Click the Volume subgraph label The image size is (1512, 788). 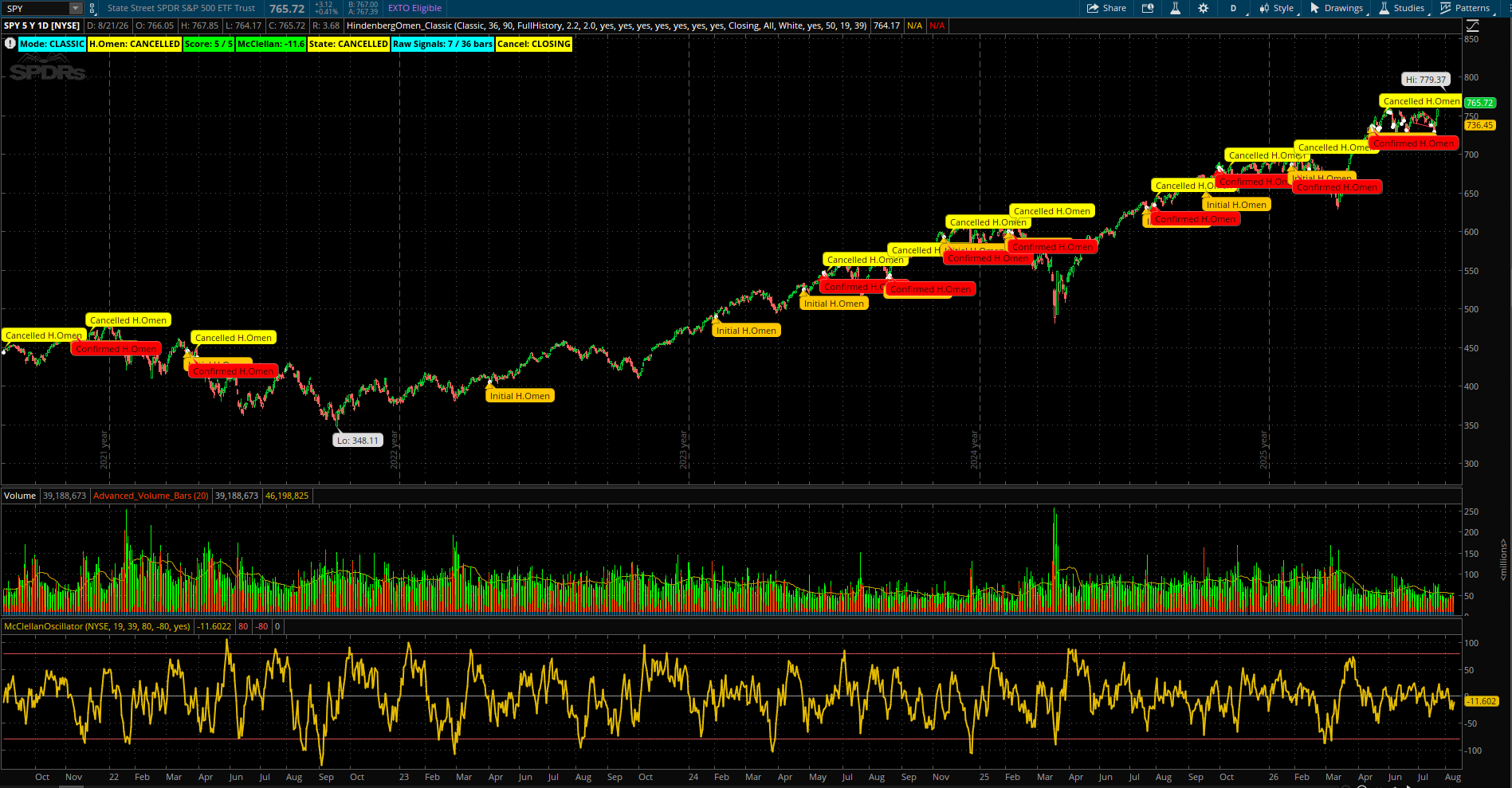coord(20,496)
